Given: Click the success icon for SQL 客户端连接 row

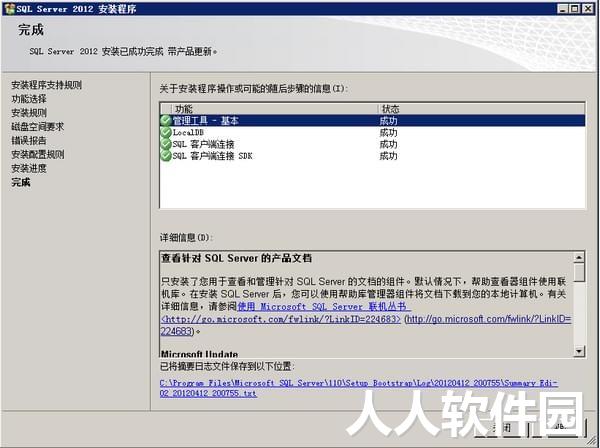Looking at the screenshot, I should point(165,144).
